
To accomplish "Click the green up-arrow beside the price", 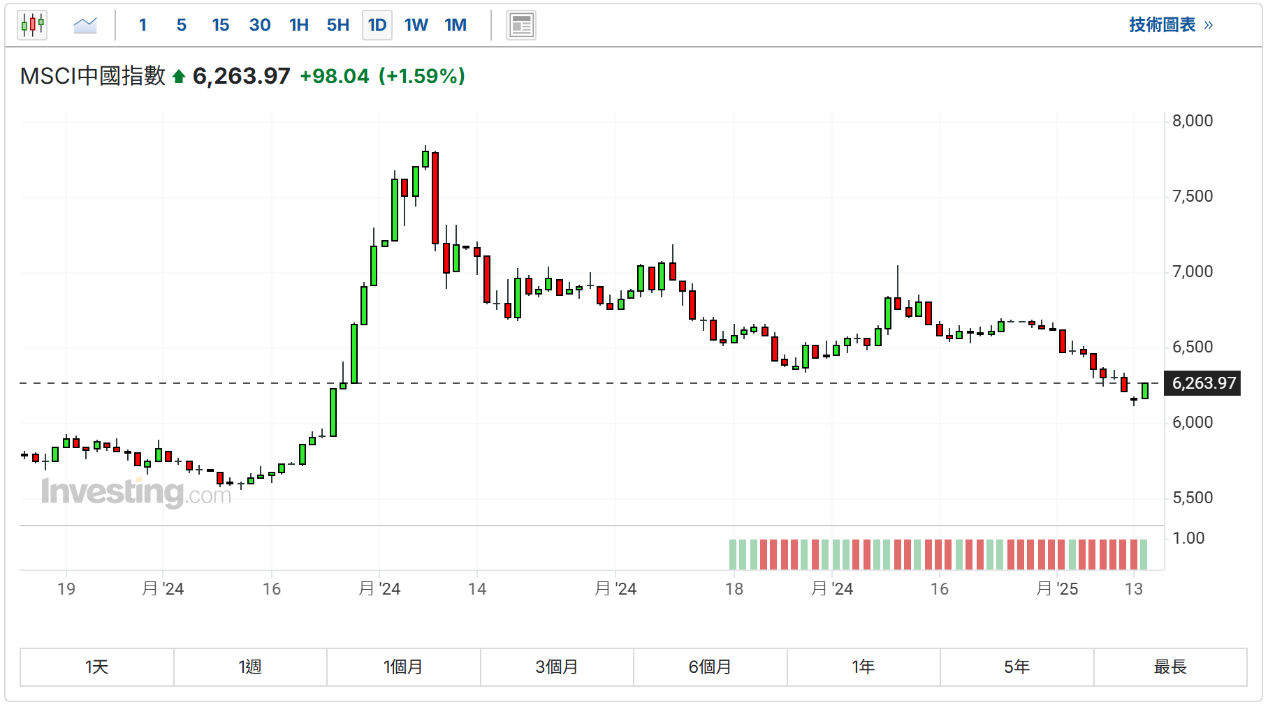I will click(x=179, y=76).
